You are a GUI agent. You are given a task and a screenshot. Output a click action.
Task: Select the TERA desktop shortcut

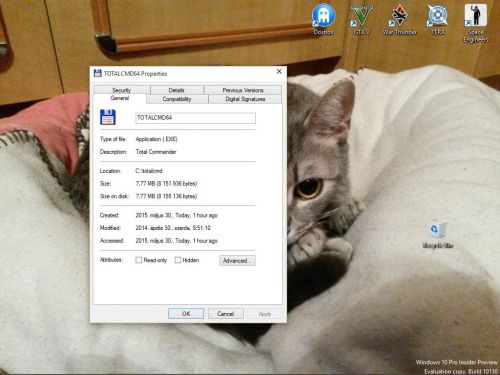(437, 19)
